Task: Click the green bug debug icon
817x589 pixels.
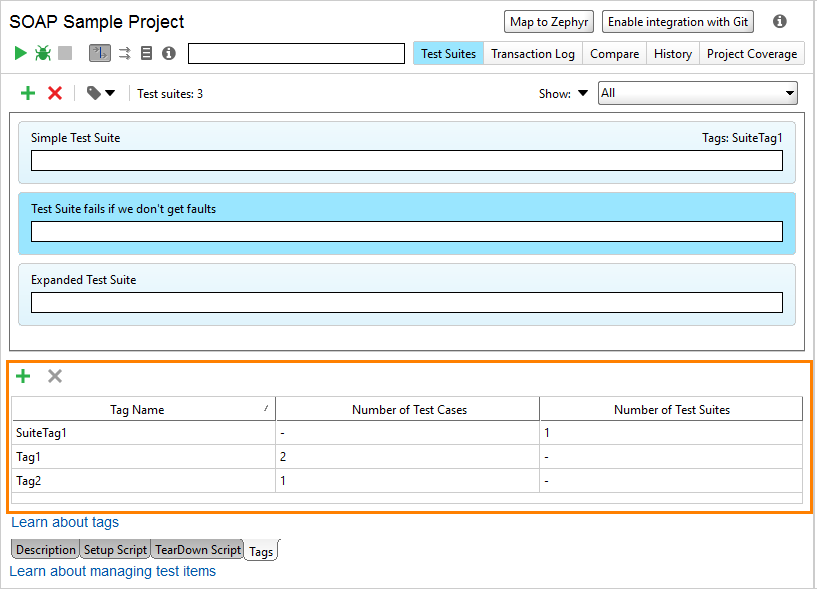Action: point(43,53)
